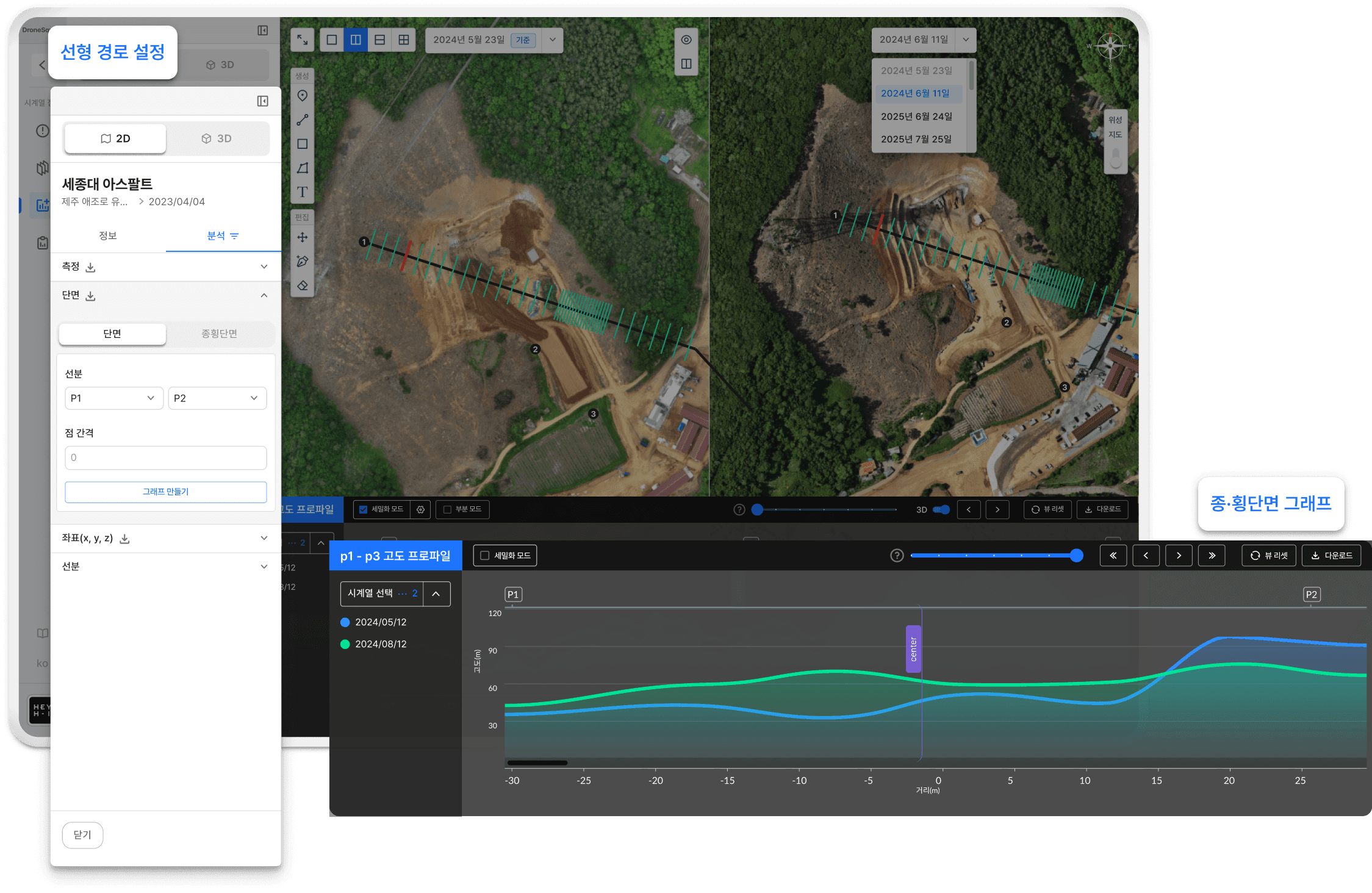Switch to the 종횡단면 tab
1372x893 pixels.
[x=219, y=334]
